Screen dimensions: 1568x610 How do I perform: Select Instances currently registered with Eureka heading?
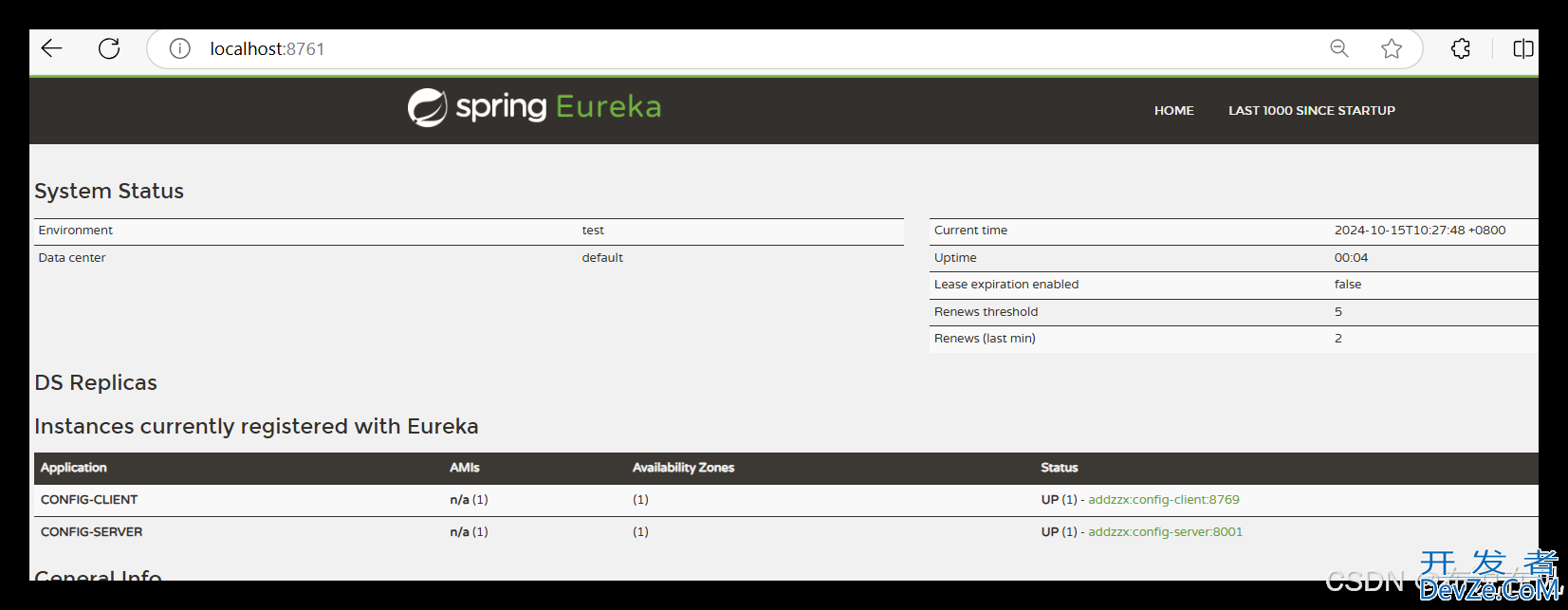(x=256, y=426)
